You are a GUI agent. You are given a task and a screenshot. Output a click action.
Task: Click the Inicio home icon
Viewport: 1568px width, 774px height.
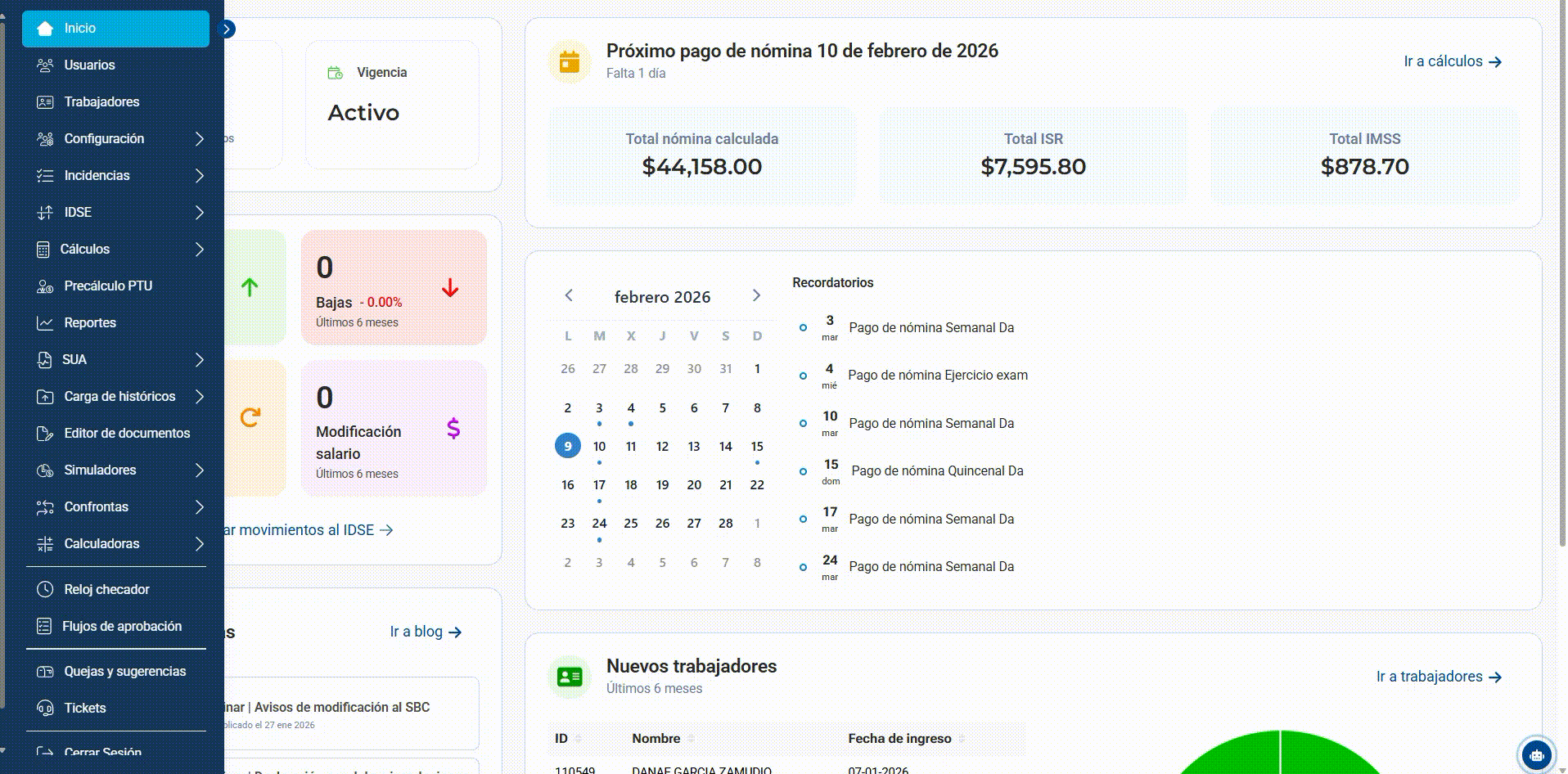[x=45, y=29]
